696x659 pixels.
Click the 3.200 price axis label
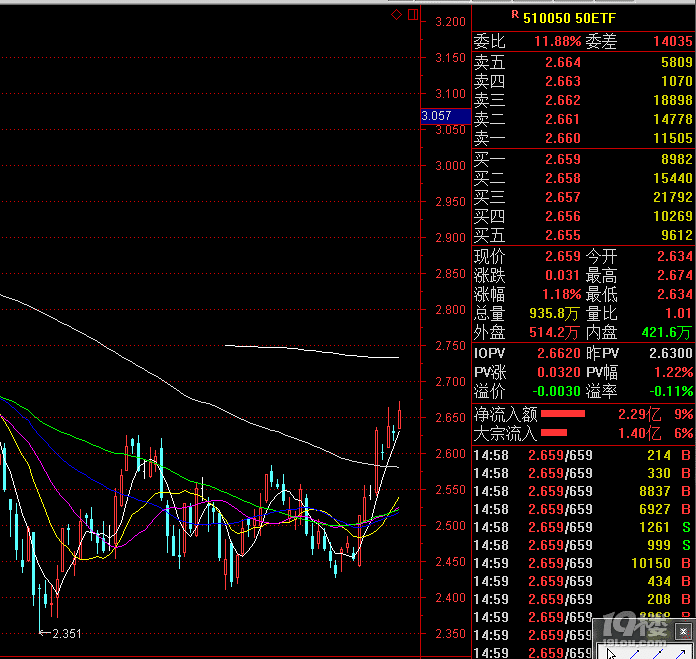450,22
